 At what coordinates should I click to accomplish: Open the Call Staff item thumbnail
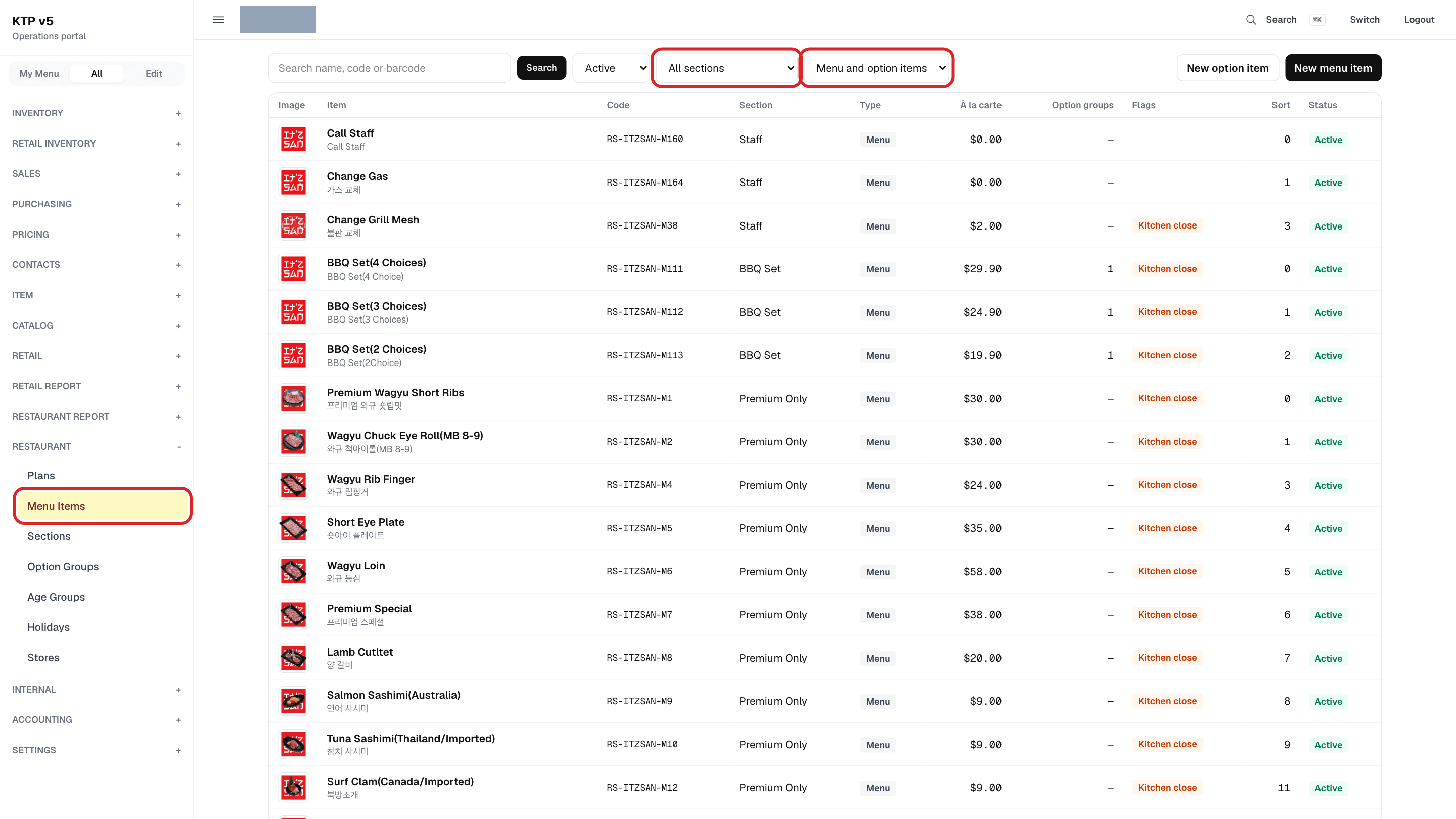click(293, 139)
